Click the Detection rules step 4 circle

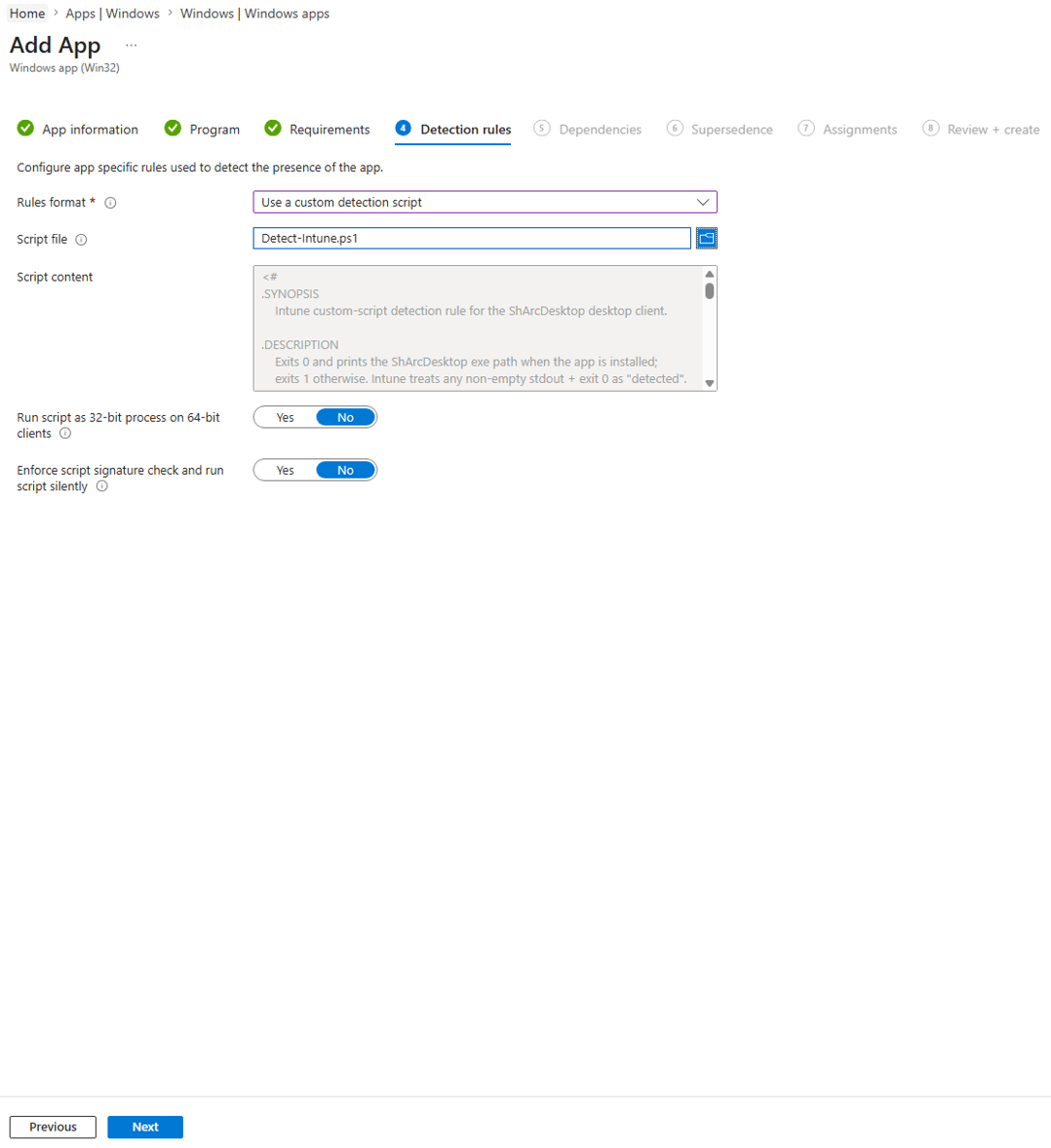[x=403, y=128]
